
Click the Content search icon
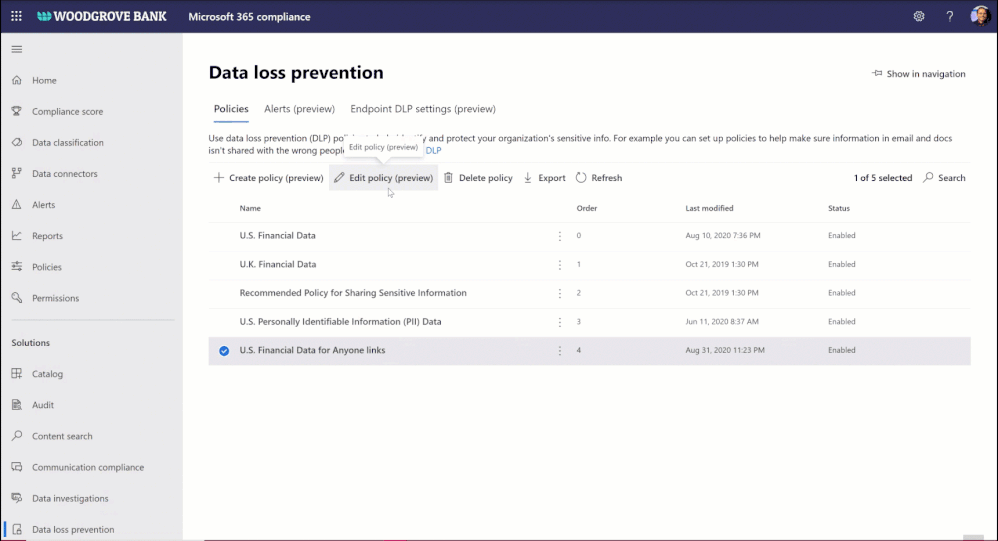pyautogui.click(x=17, y=436)
